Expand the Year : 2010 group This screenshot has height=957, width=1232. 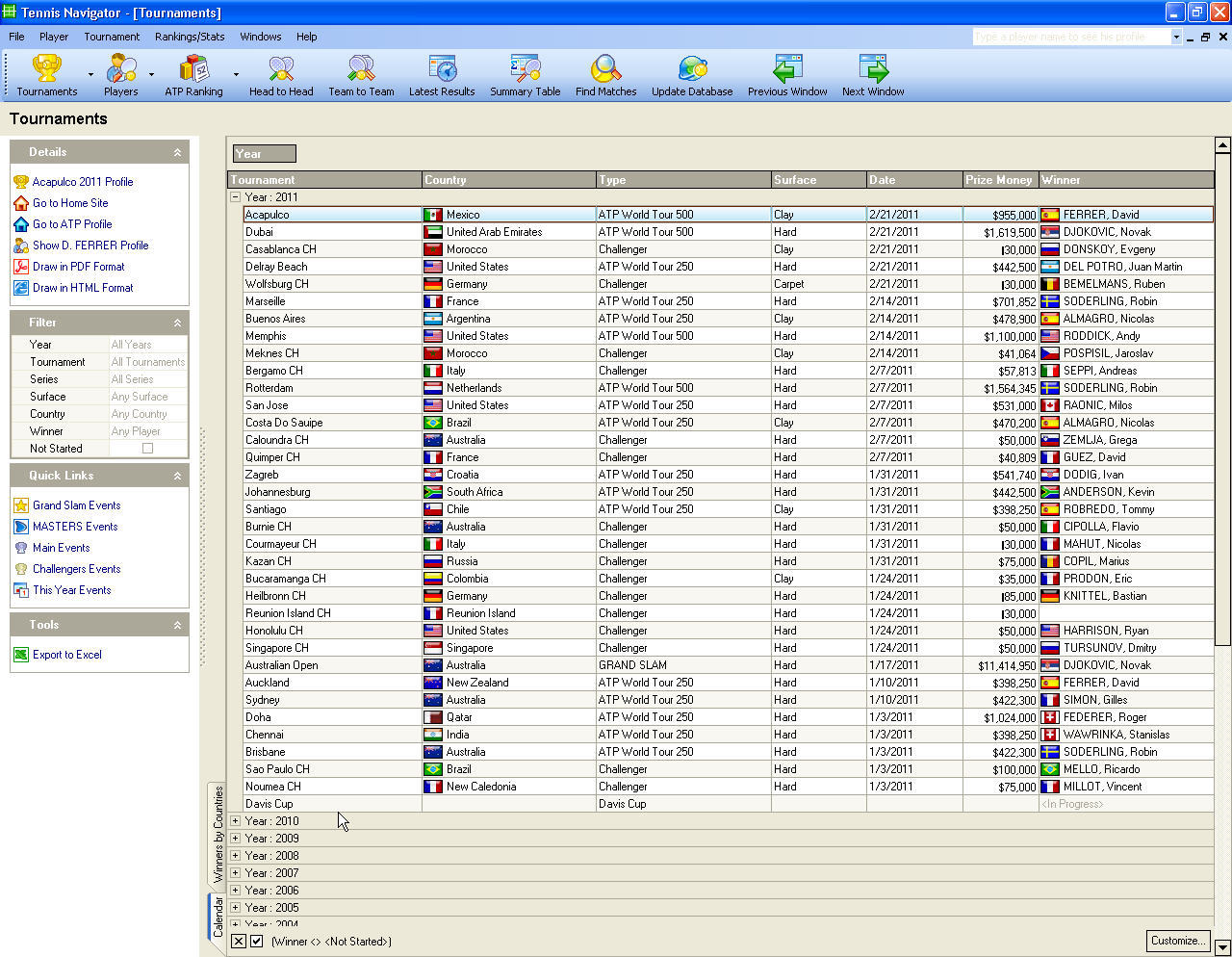235,821
